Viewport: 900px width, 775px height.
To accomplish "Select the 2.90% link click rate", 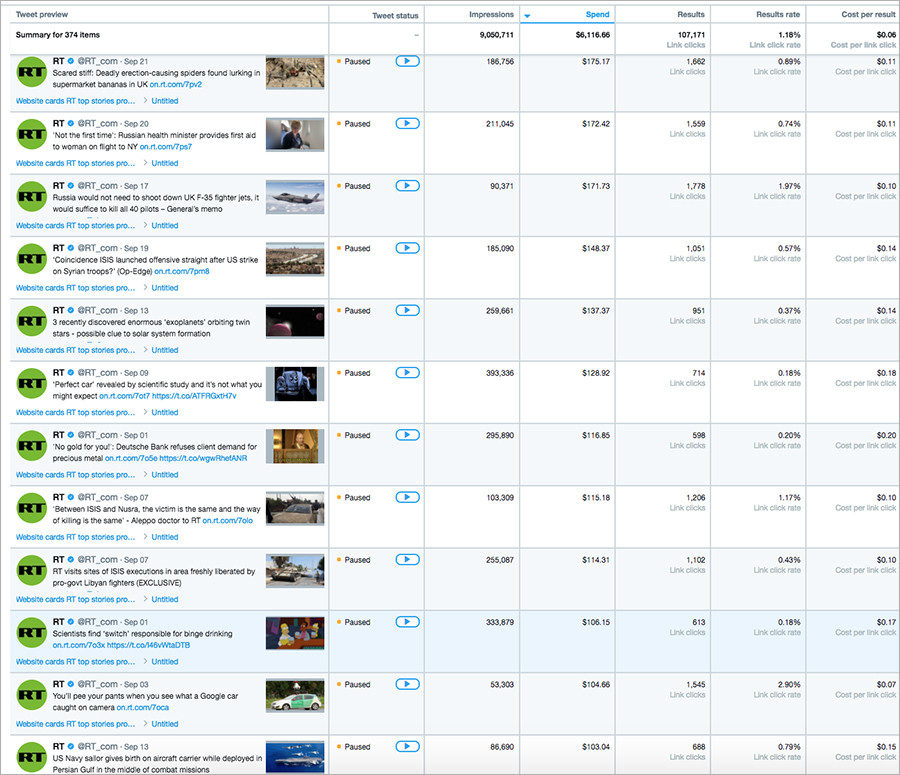I will tap(789, 685).
